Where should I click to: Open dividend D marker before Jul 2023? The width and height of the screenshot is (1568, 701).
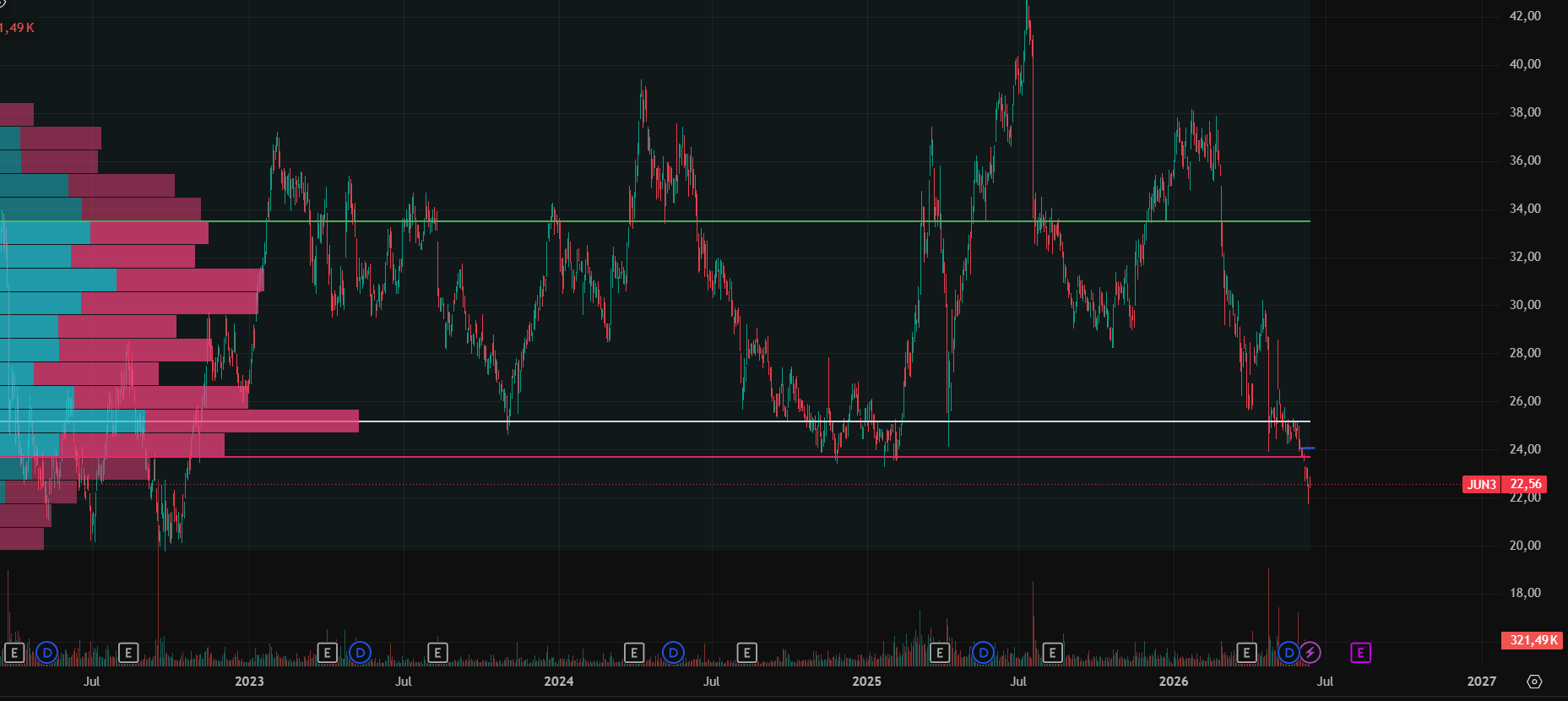pyautogui.click(x=361, y=653)
